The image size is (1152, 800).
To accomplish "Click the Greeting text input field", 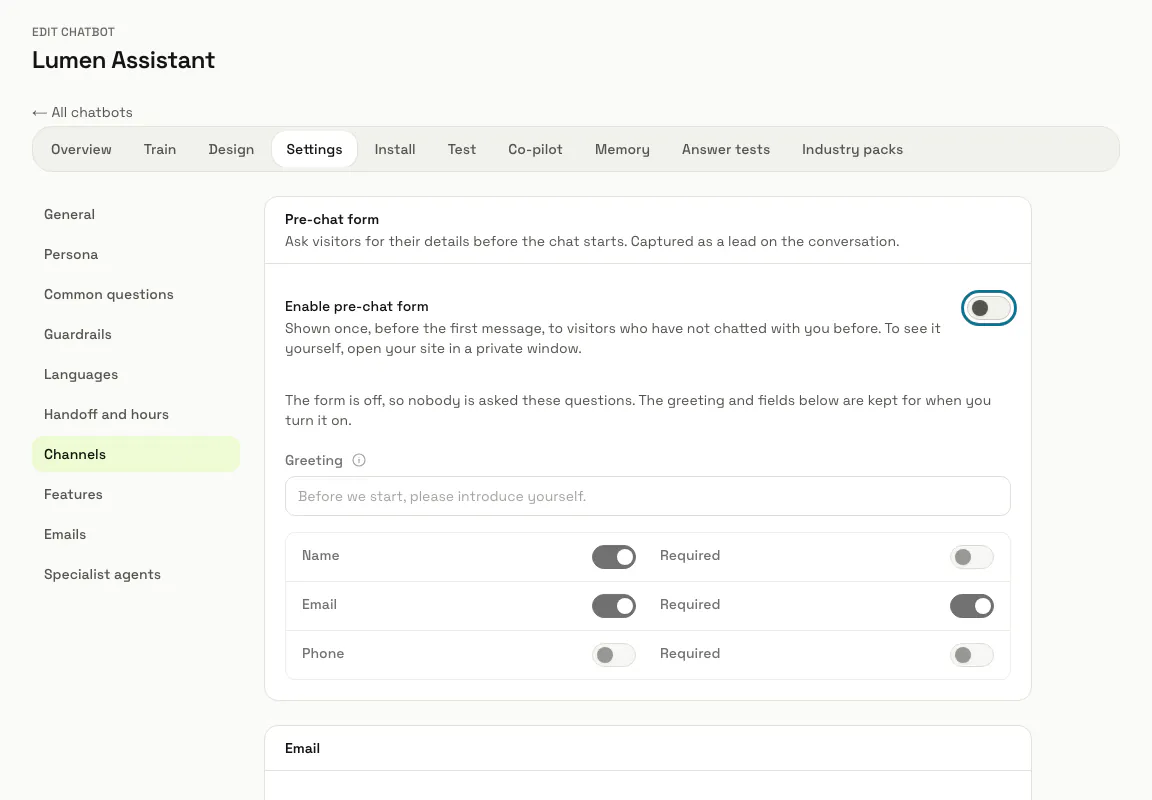I will (647, 496).
